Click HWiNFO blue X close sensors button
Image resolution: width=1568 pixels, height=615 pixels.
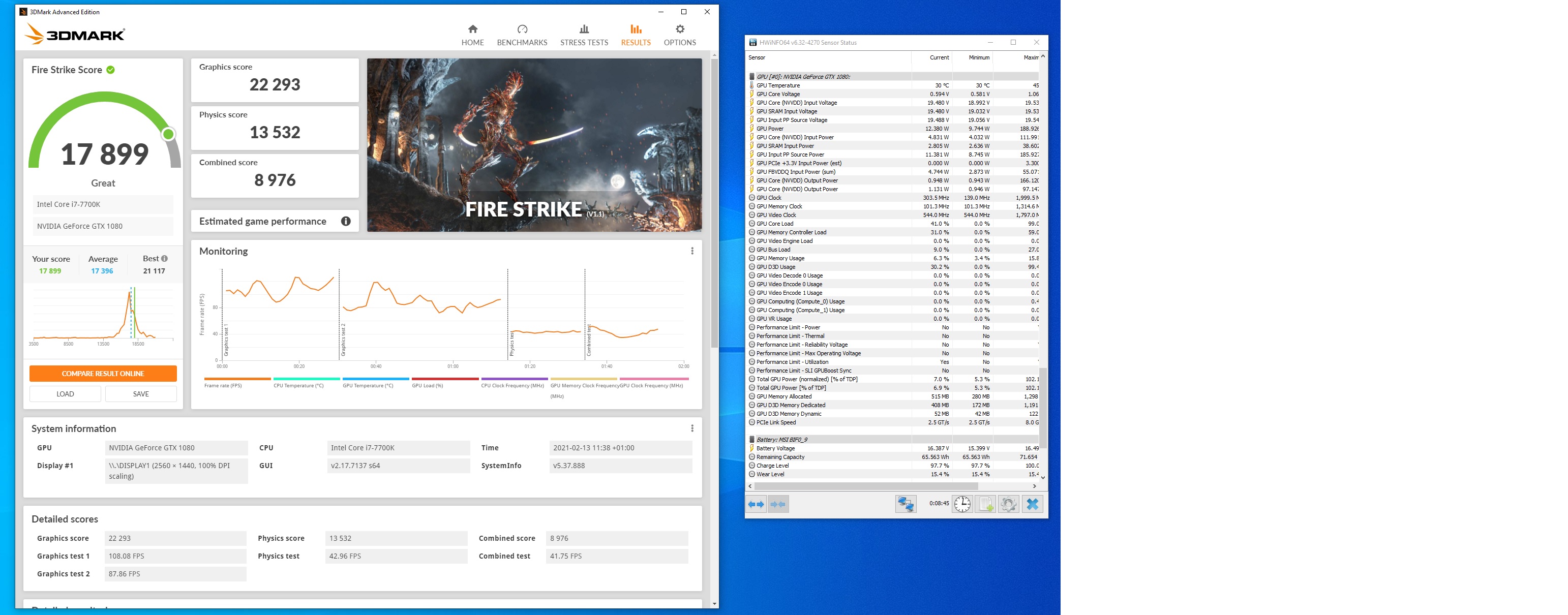1032,504
